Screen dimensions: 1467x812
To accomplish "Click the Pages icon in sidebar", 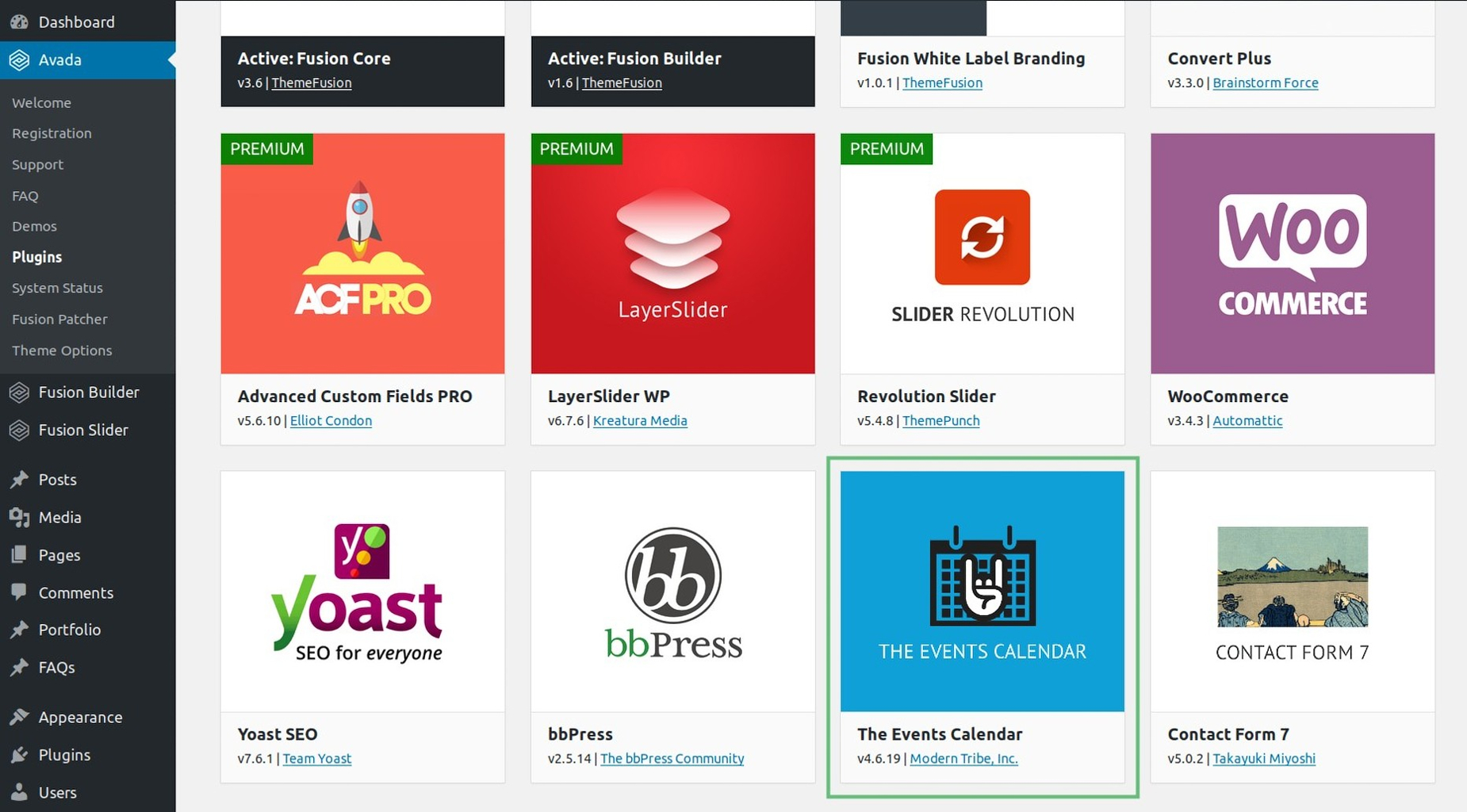I will 19,554.
